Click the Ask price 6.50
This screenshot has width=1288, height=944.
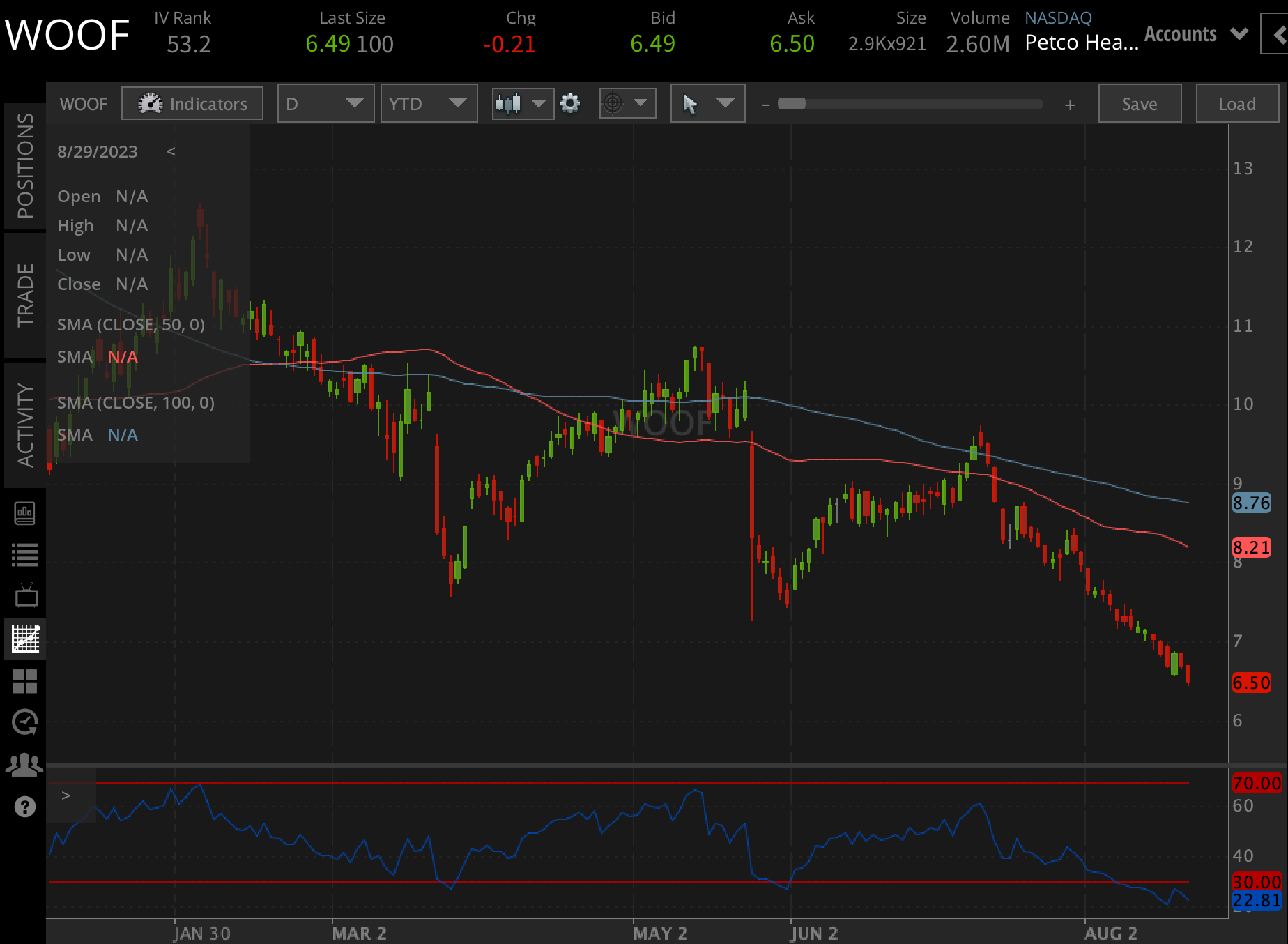[x=792, y=44]
